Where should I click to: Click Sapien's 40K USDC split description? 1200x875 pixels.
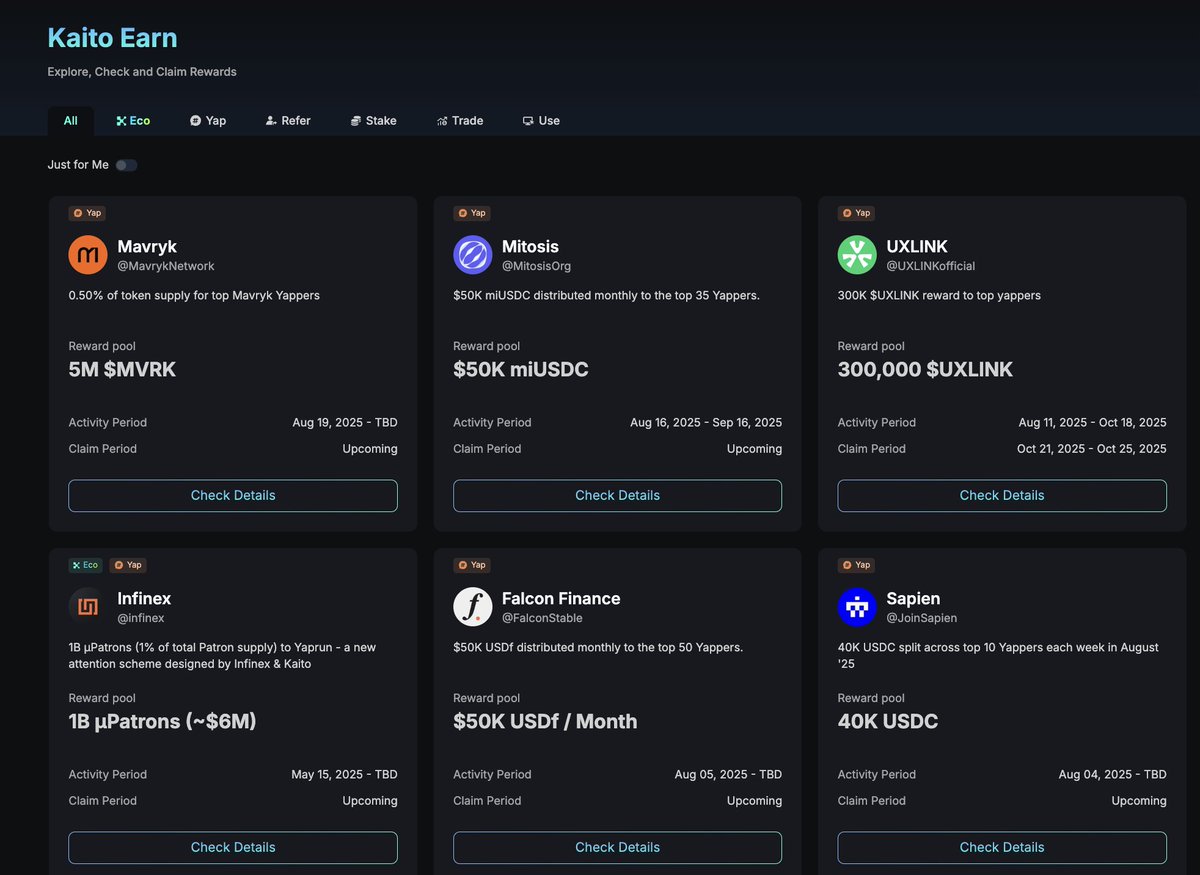998,655
